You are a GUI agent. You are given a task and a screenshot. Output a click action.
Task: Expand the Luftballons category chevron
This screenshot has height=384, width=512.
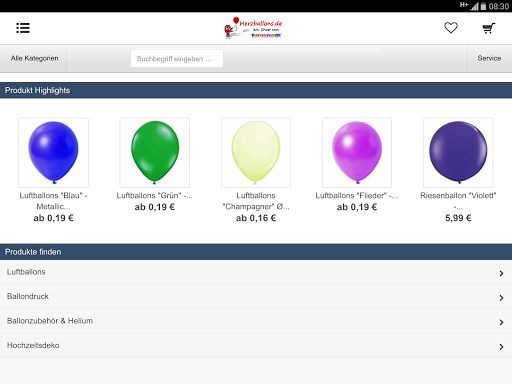tap(501, 273)
